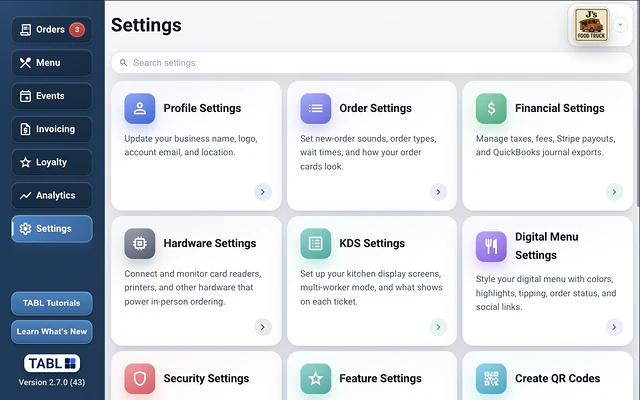
Task: Navigate to the Loyalty section
Action: 51,162
